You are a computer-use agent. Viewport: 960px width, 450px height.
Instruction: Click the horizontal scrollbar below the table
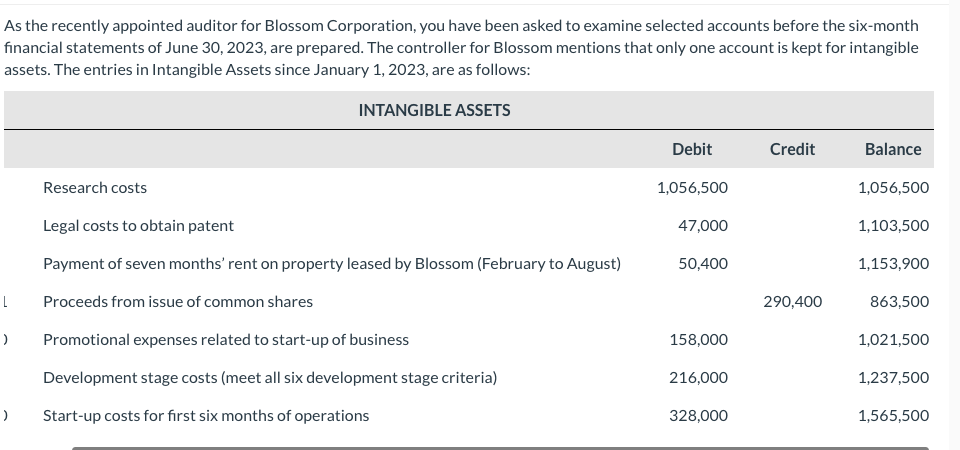[x=500, y=447]
